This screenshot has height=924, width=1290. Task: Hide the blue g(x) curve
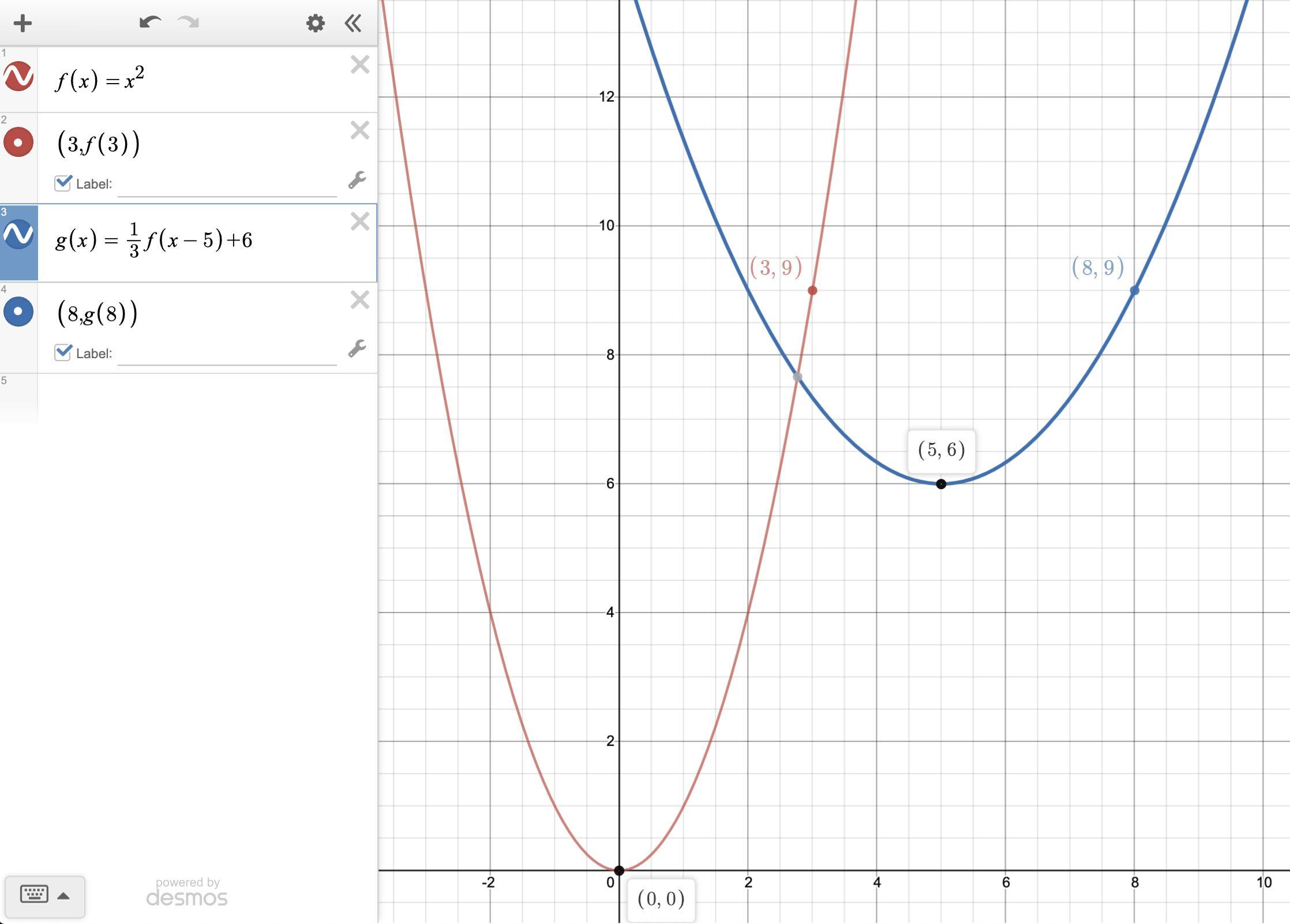[18, 234]
